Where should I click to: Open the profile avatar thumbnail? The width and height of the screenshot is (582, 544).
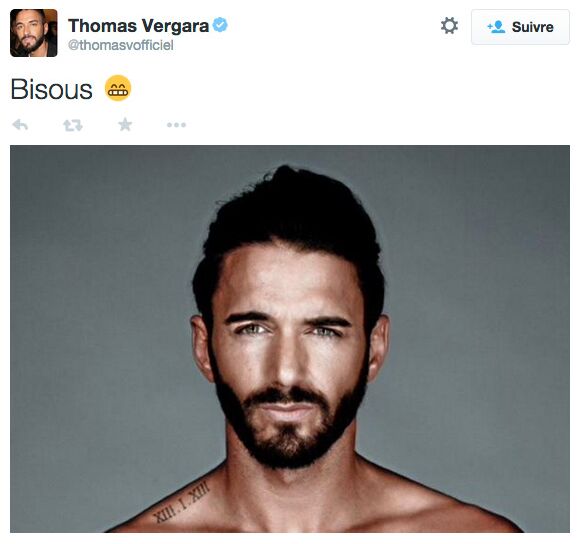(34, 33)
